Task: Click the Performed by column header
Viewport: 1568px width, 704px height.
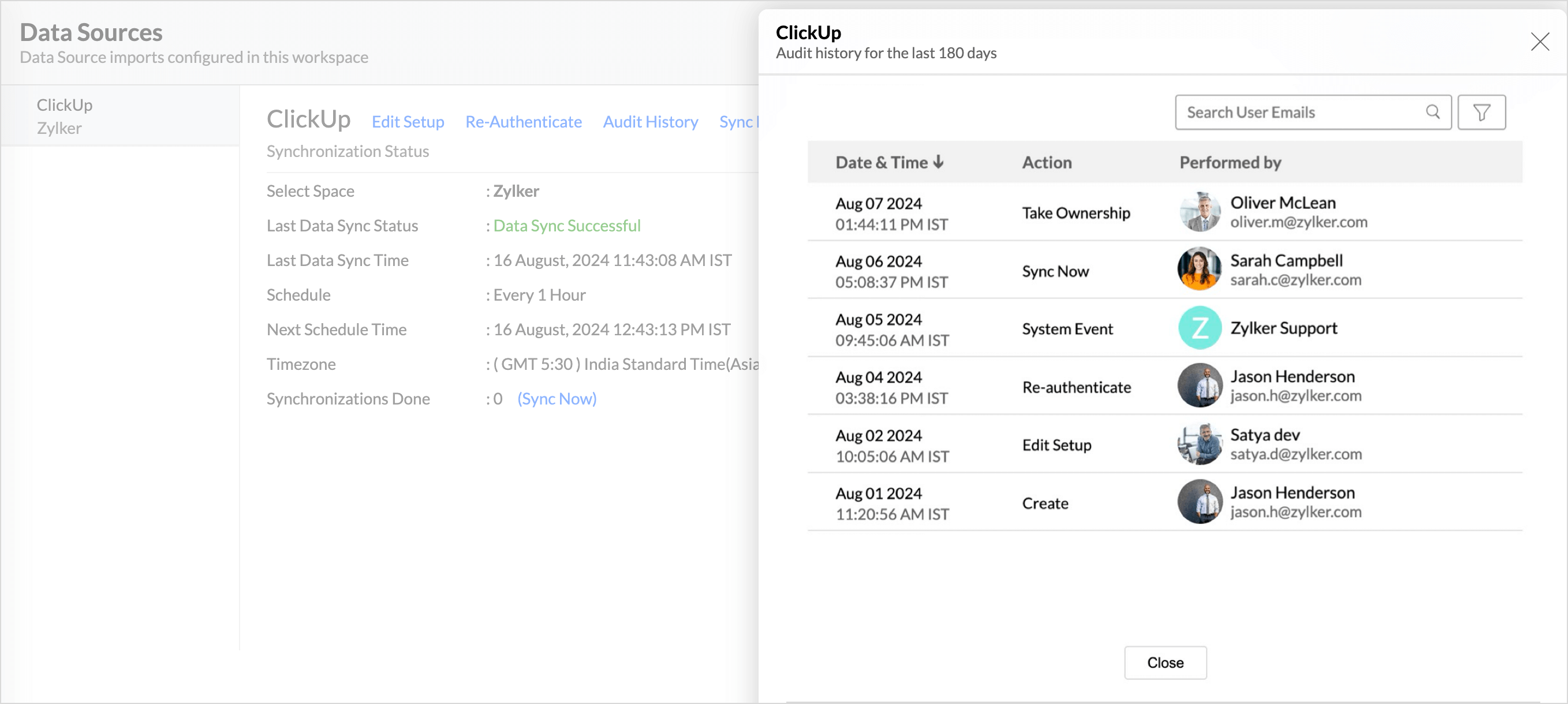Action: pyautogui.click(x=1230, y=163)
